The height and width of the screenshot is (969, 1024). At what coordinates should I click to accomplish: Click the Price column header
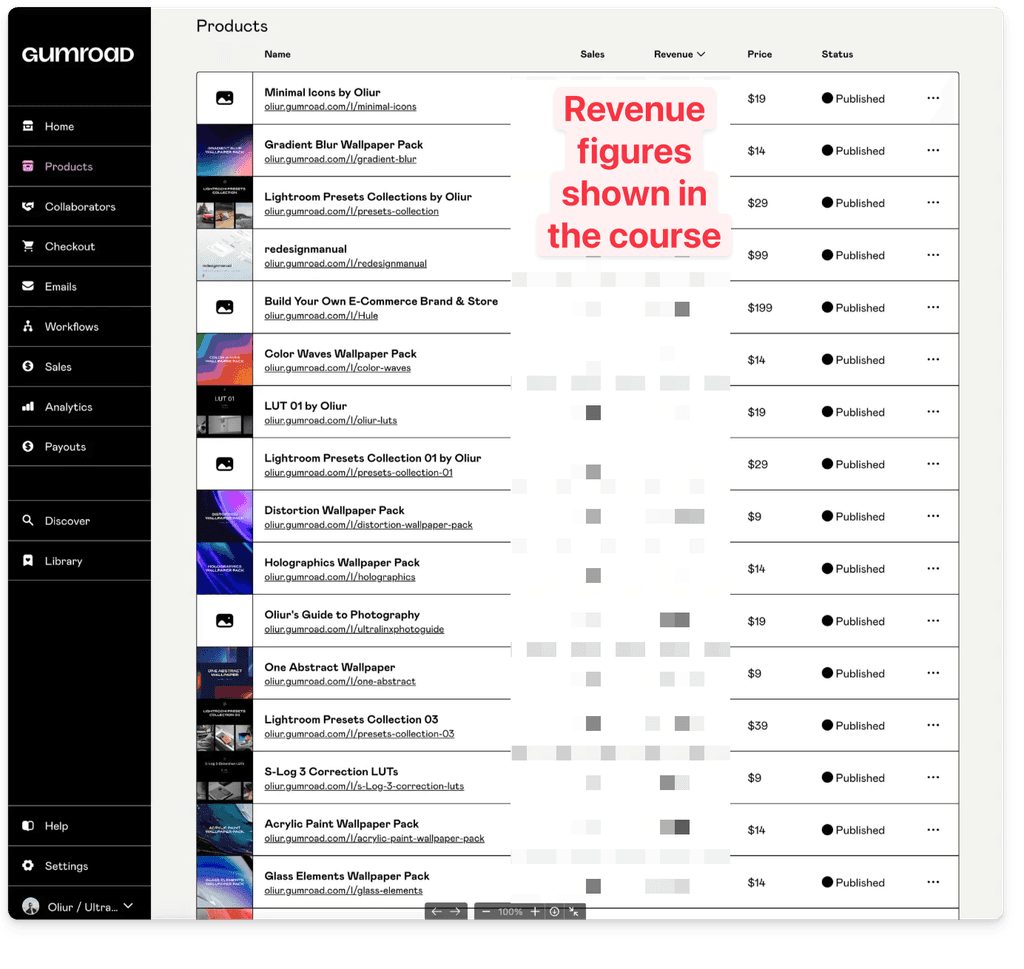point(760,54)
